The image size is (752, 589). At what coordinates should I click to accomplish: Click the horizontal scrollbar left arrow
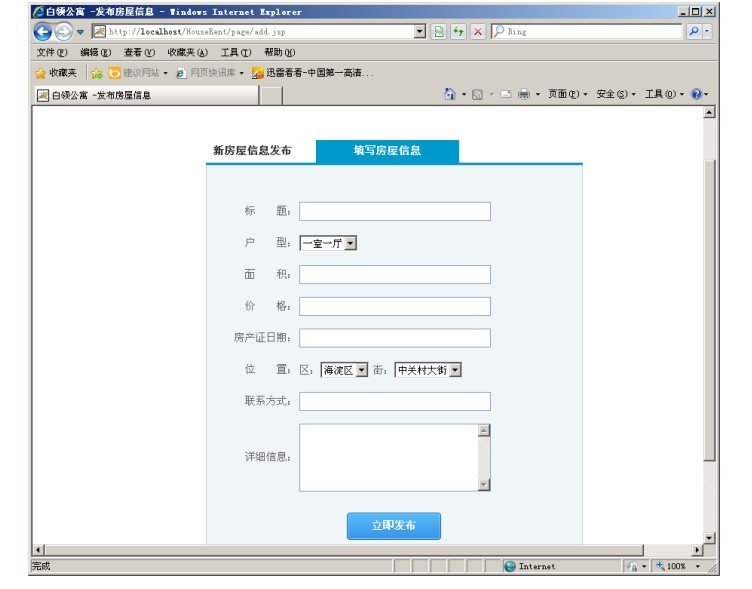tap(39, 550)
